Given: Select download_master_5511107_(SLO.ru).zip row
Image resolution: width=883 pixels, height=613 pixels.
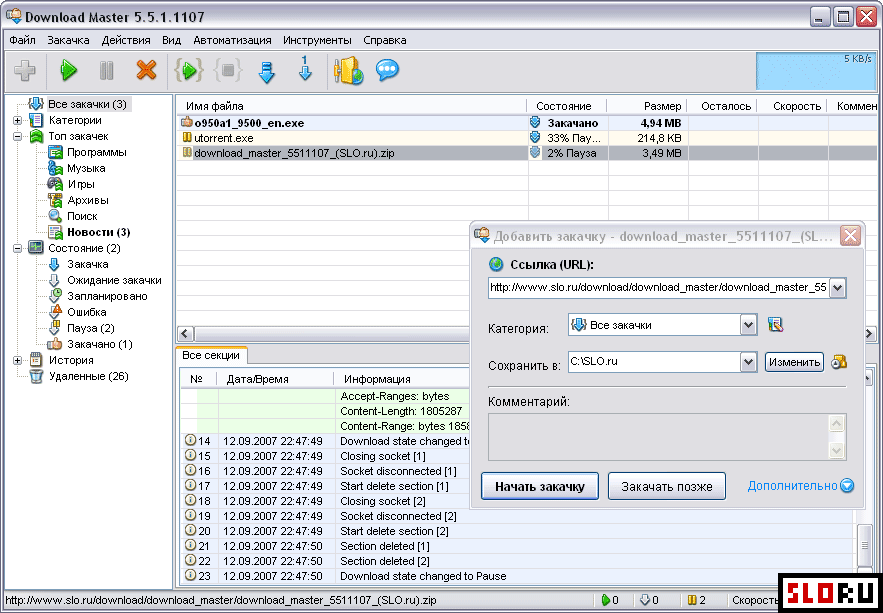Looking at the screenshot, I should pos(529,153).
